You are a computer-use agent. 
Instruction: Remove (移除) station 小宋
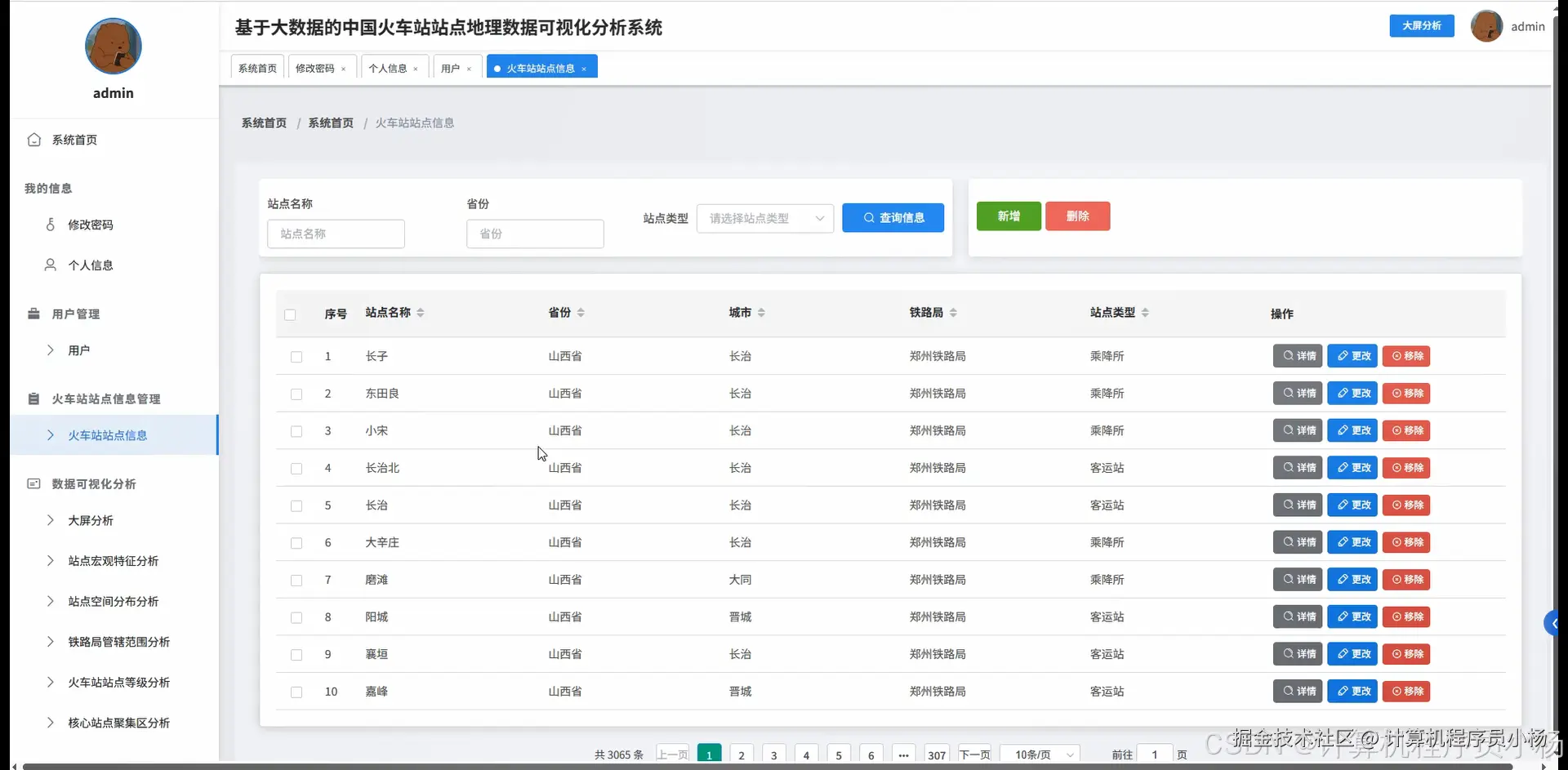pyautogui.click(x=1406, y=430)
